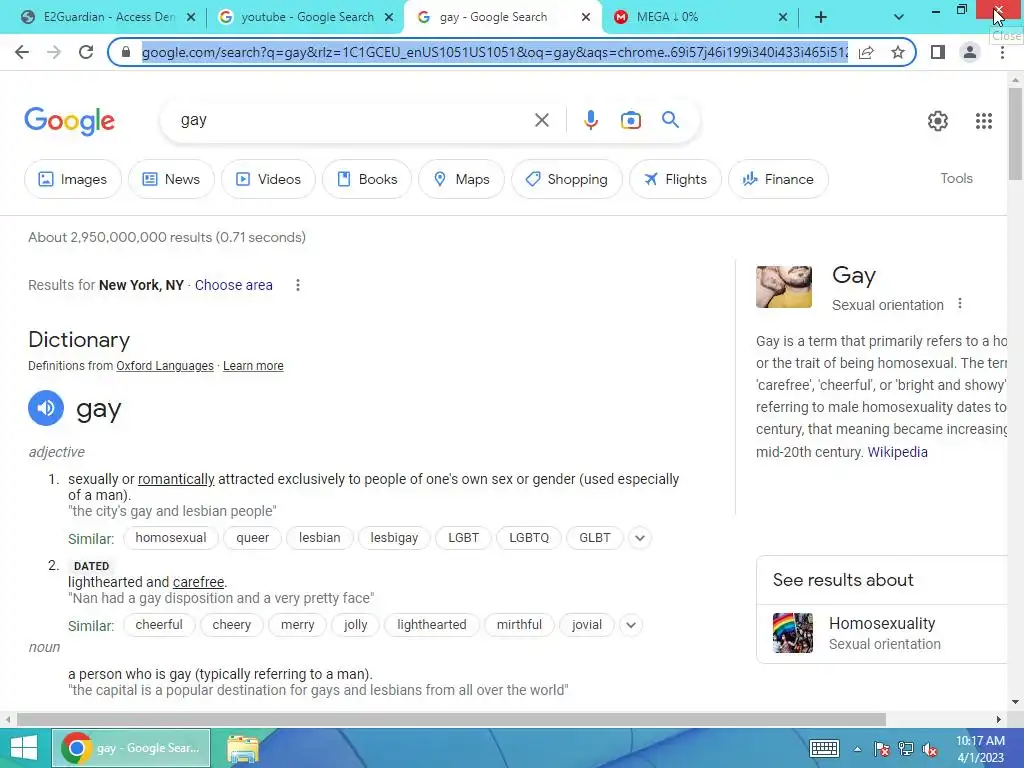Image resolution: width=1024 pixels, height=768 pixels.
Task: Click the Choose area link
Action: pos(233,285)
